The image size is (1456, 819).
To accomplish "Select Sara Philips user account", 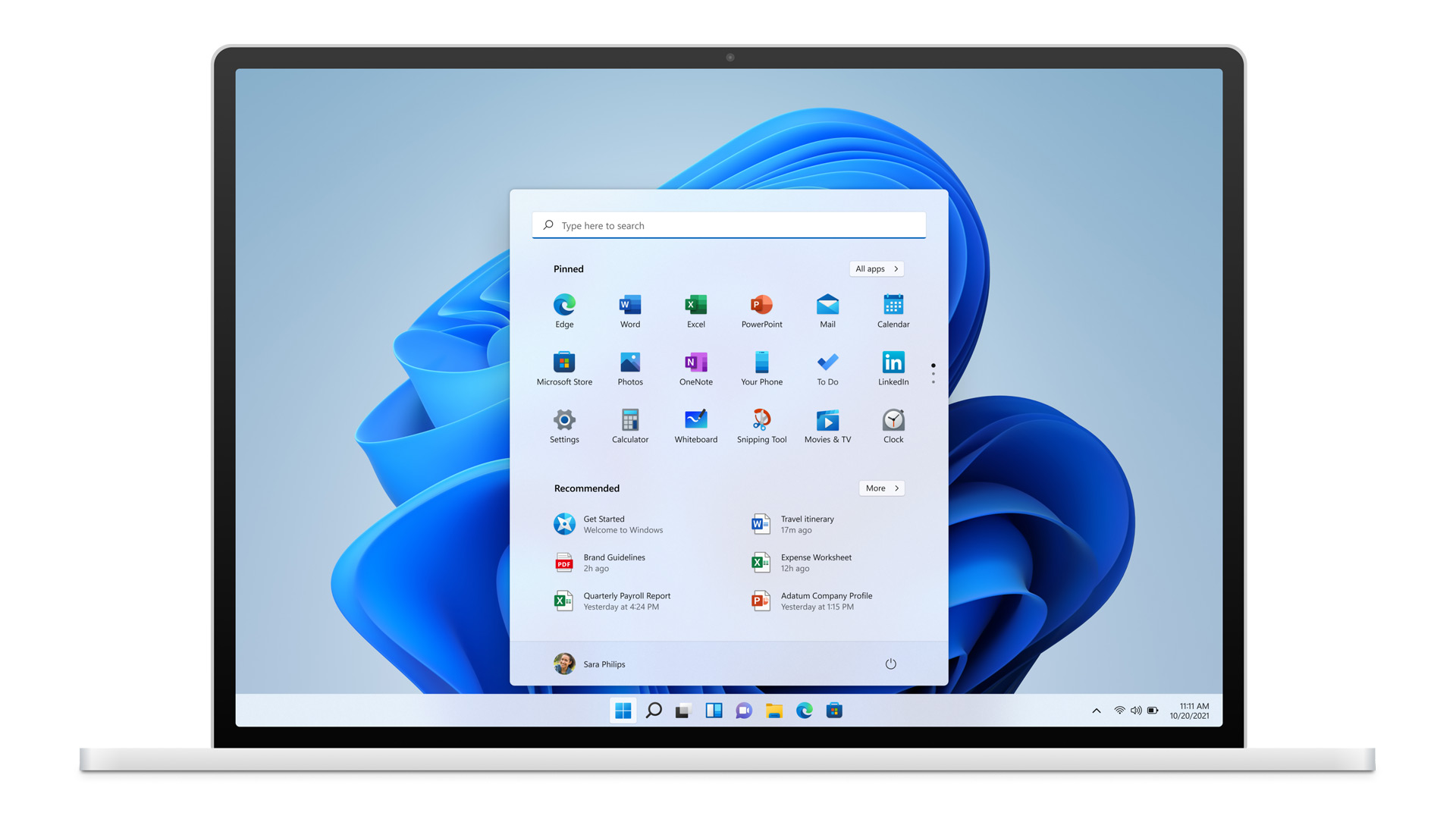I will (590, 664).
